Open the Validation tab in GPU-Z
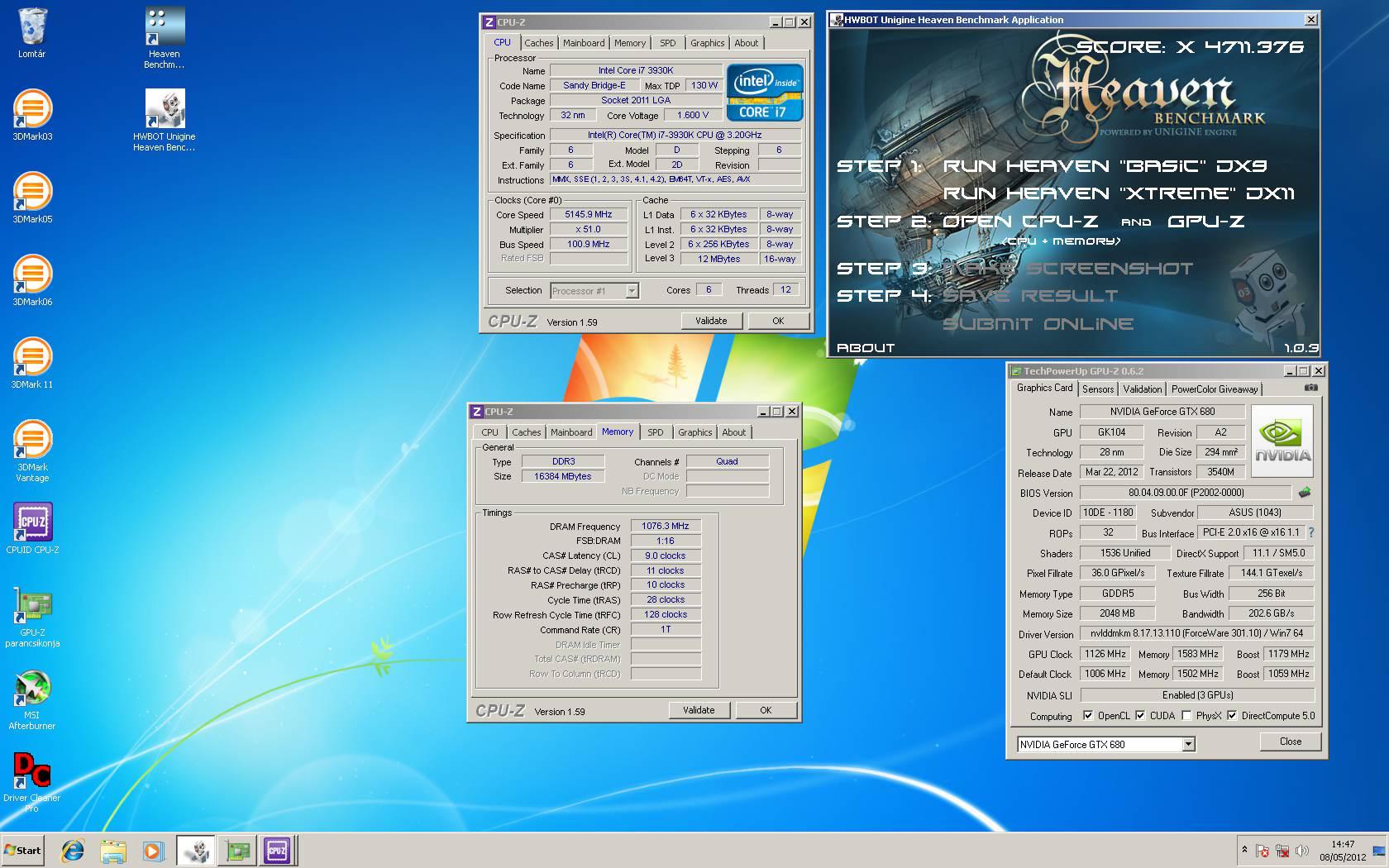 click(1142, 389)
